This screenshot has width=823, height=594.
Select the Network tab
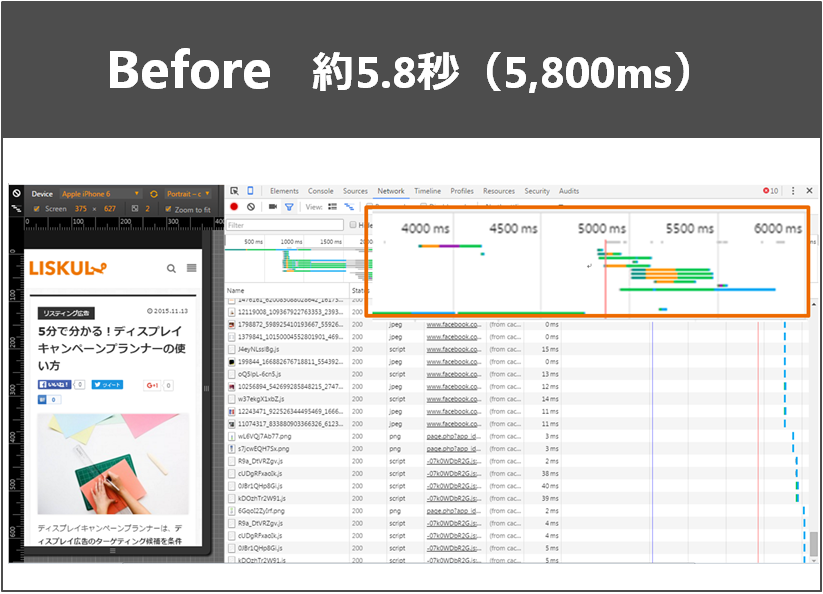click(391, 191)
